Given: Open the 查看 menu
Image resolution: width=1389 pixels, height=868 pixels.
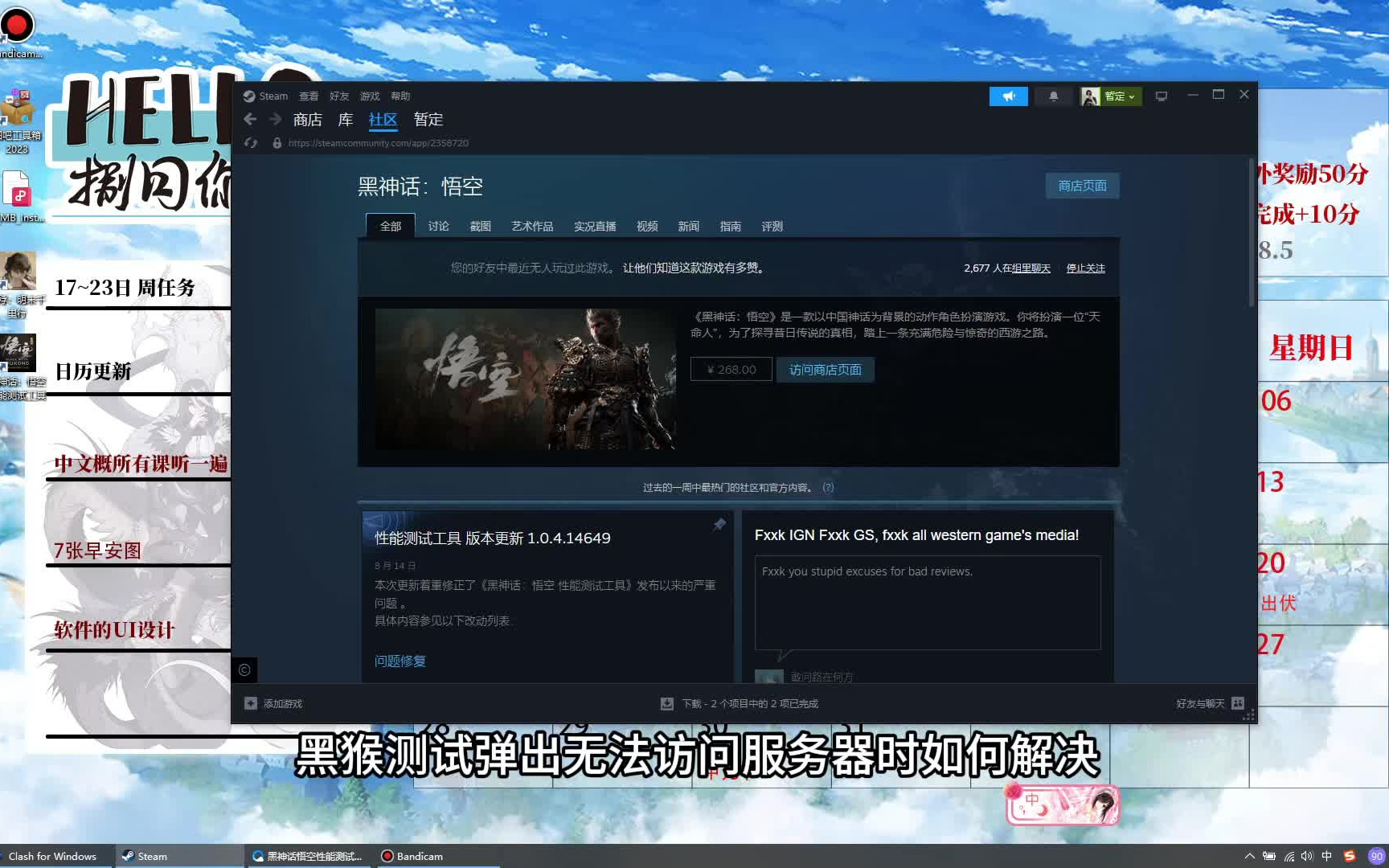Looking at the screenshot, I should [309, 96].
